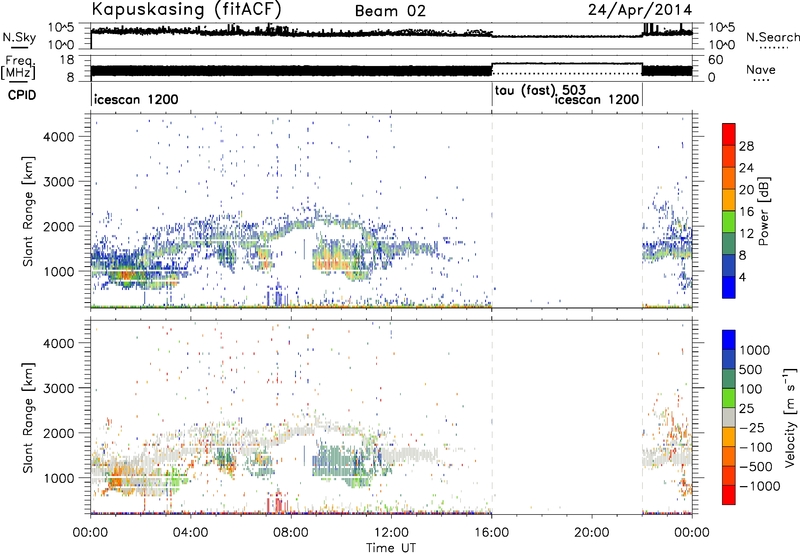This screenshot has width=800, height=554.
Task: Click the '12:00' time axis tick label
Action: 391,533
